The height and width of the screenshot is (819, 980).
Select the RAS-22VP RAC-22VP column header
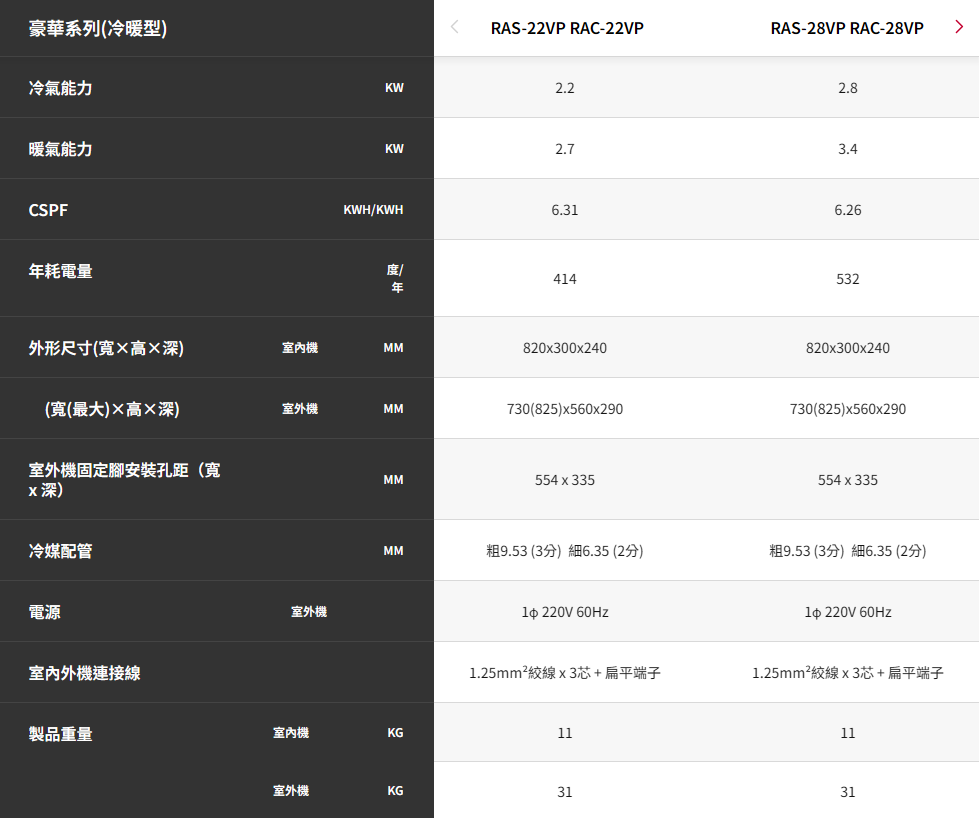coord(566,28)
